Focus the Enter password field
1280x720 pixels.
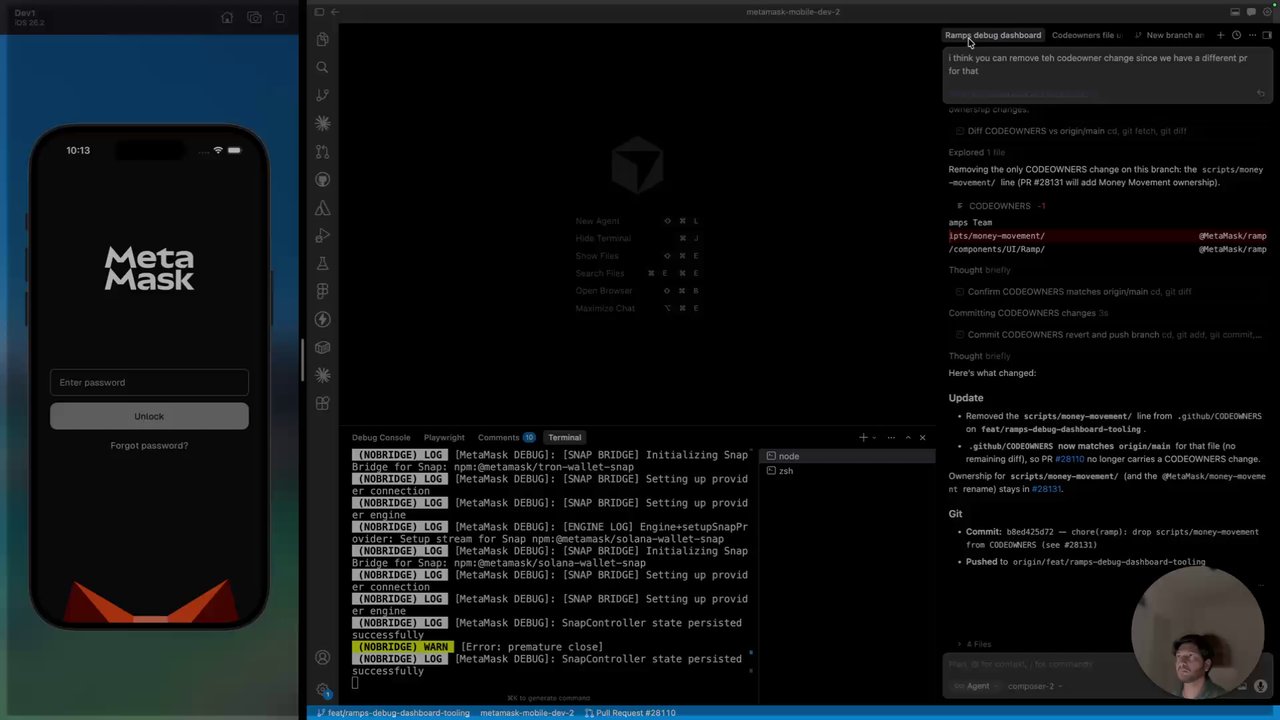(x=149, y=382)
